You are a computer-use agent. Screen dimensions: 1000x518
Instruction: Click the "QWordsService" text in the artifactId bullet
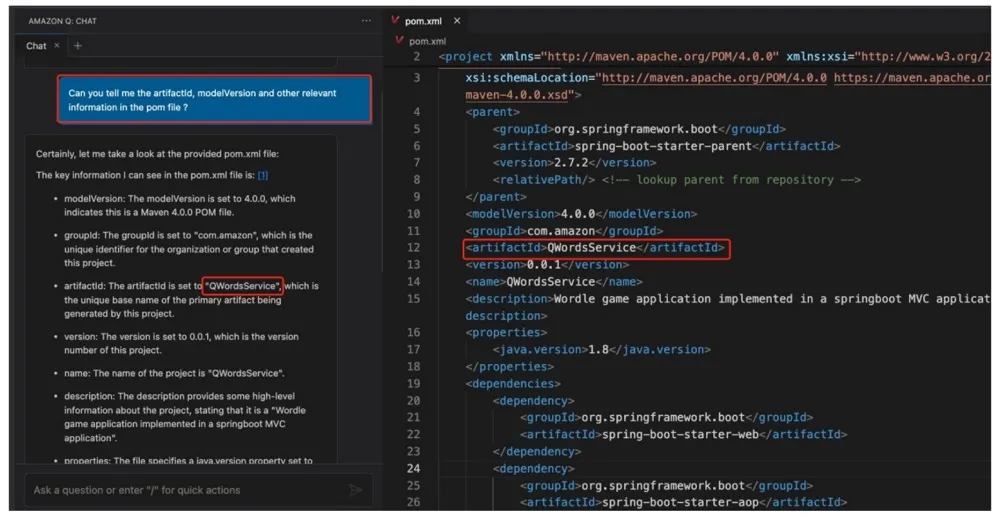[242, 286]
